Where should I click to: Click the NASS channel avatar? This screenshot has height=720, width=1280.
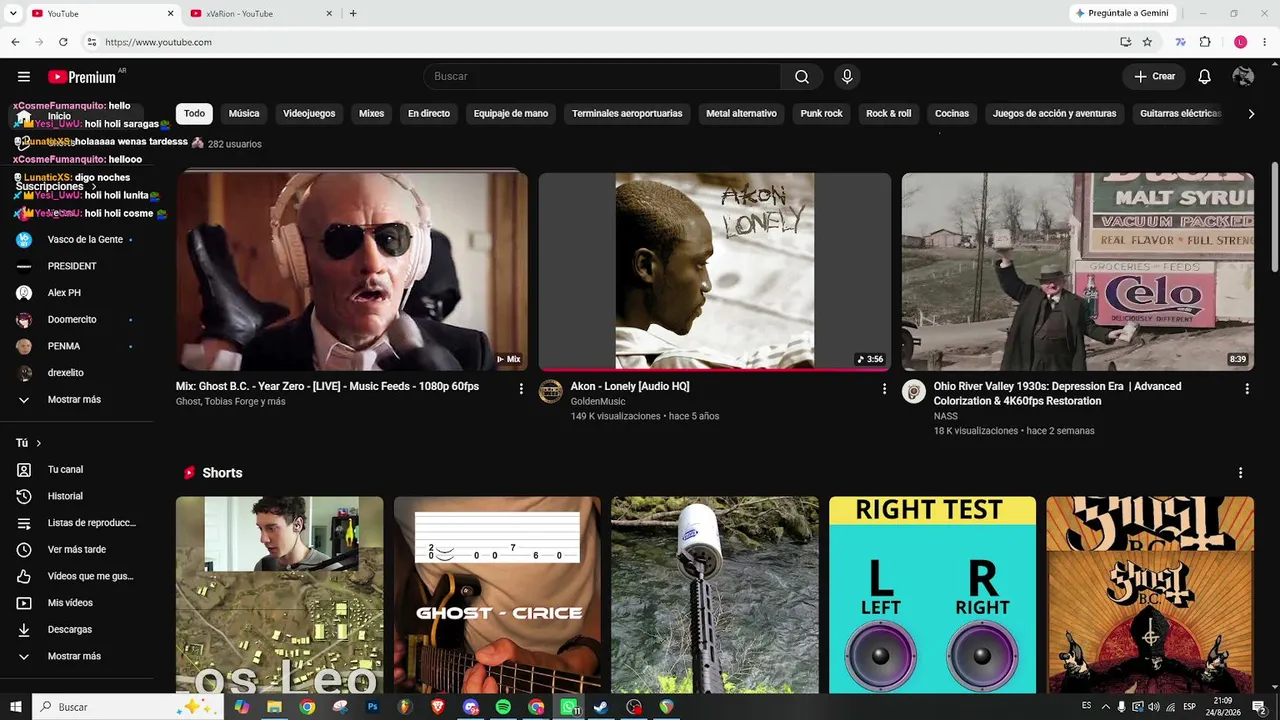tap(914, 391)
